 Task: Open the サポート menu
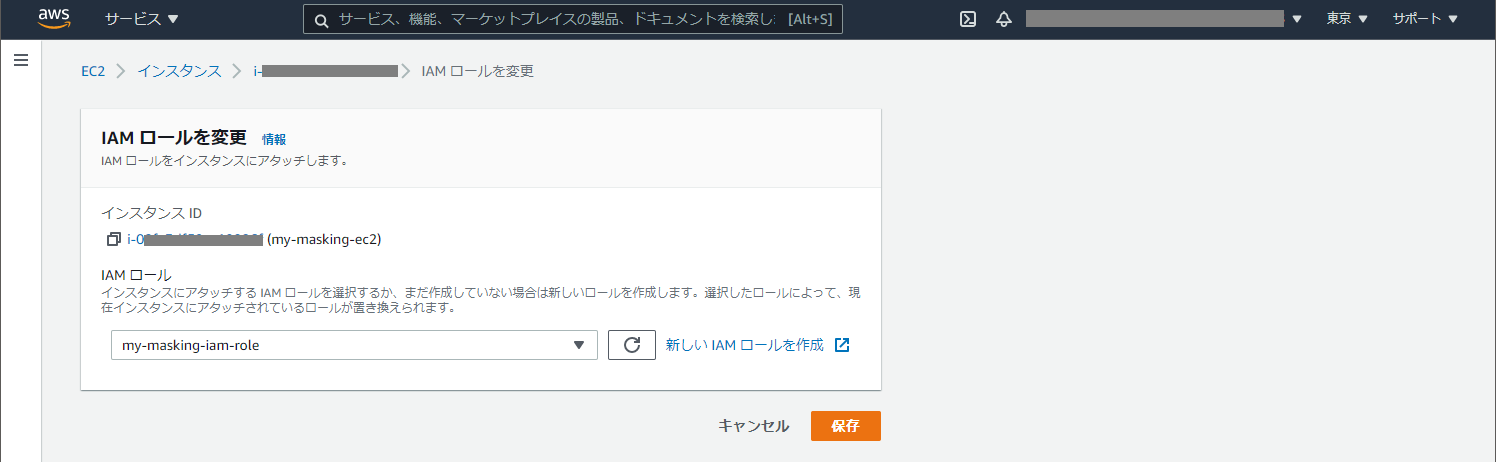pos(1424,19)
